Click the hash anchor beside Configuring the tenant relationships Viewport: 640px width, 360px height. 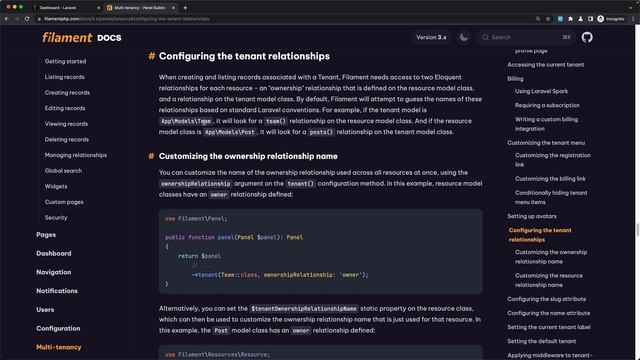coord(151,56)
